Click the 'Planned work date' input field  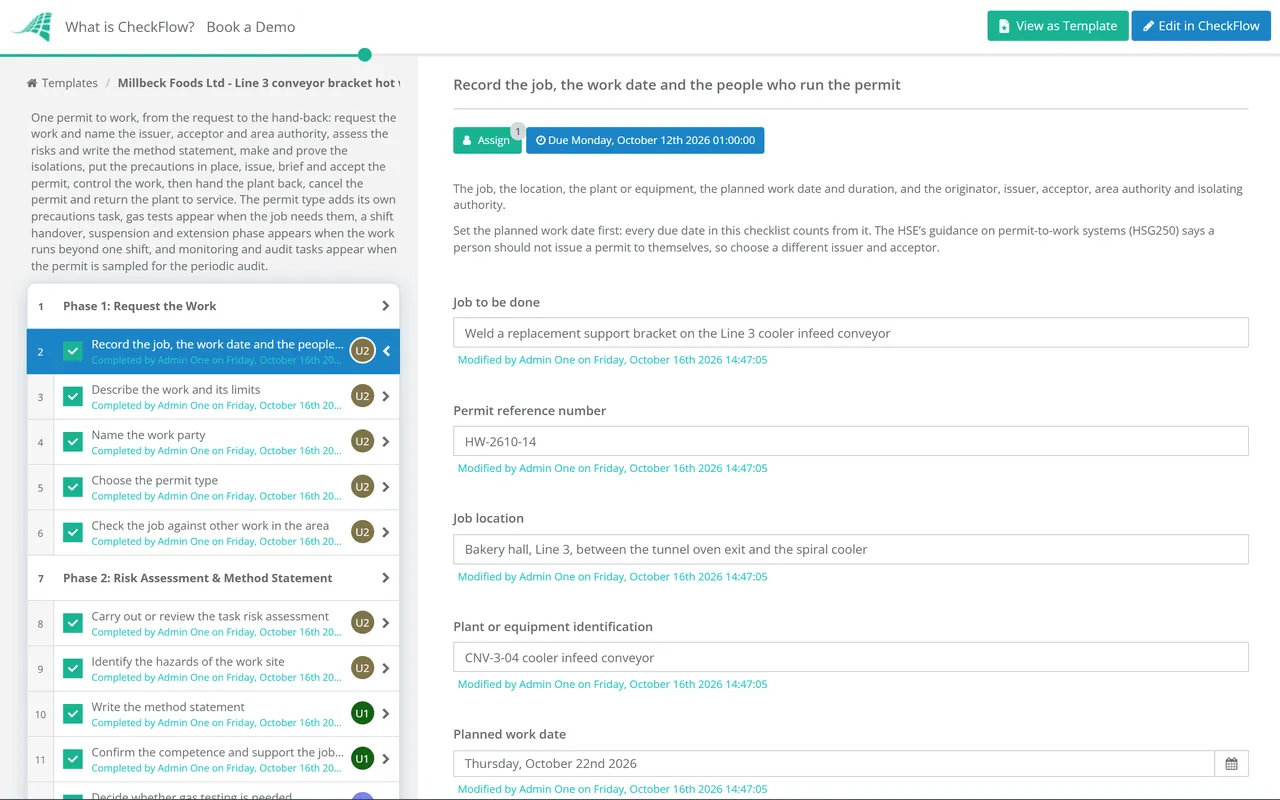pos(834,764)
